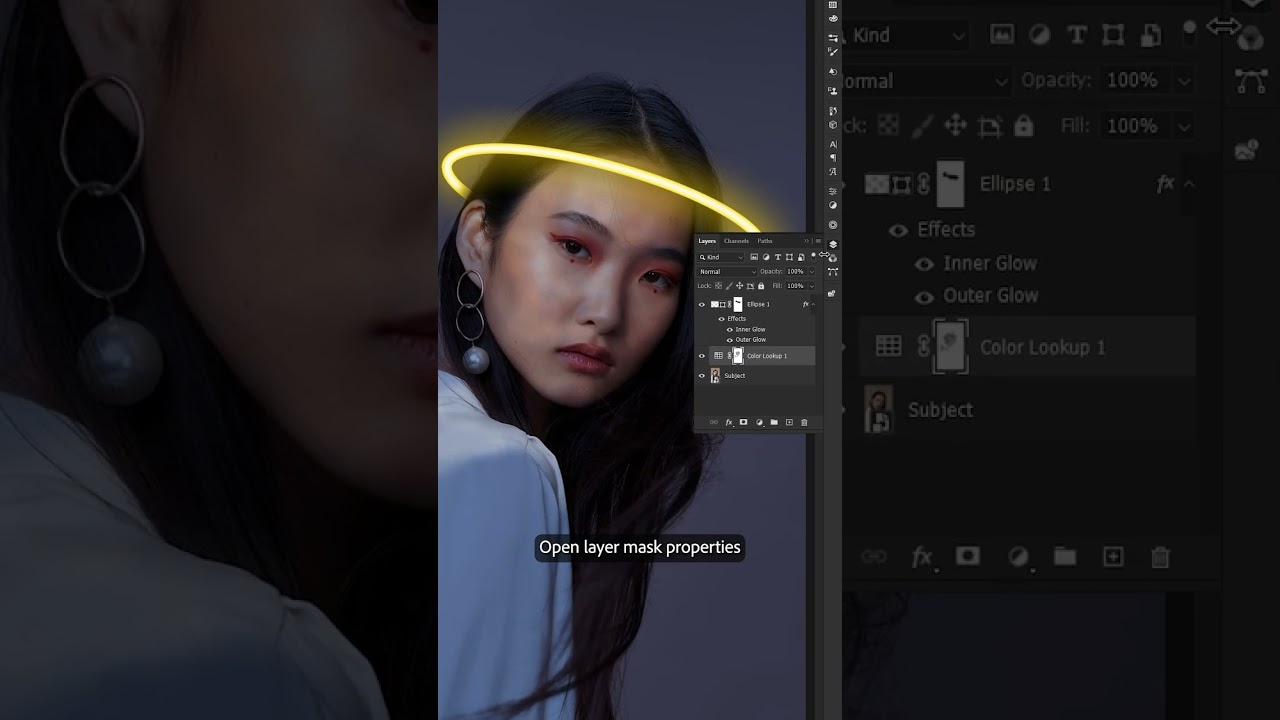This screenshot has width=1280, height=720.
Task: Delete layer trash icon at small panel bottom
Action: click(804, 422)
